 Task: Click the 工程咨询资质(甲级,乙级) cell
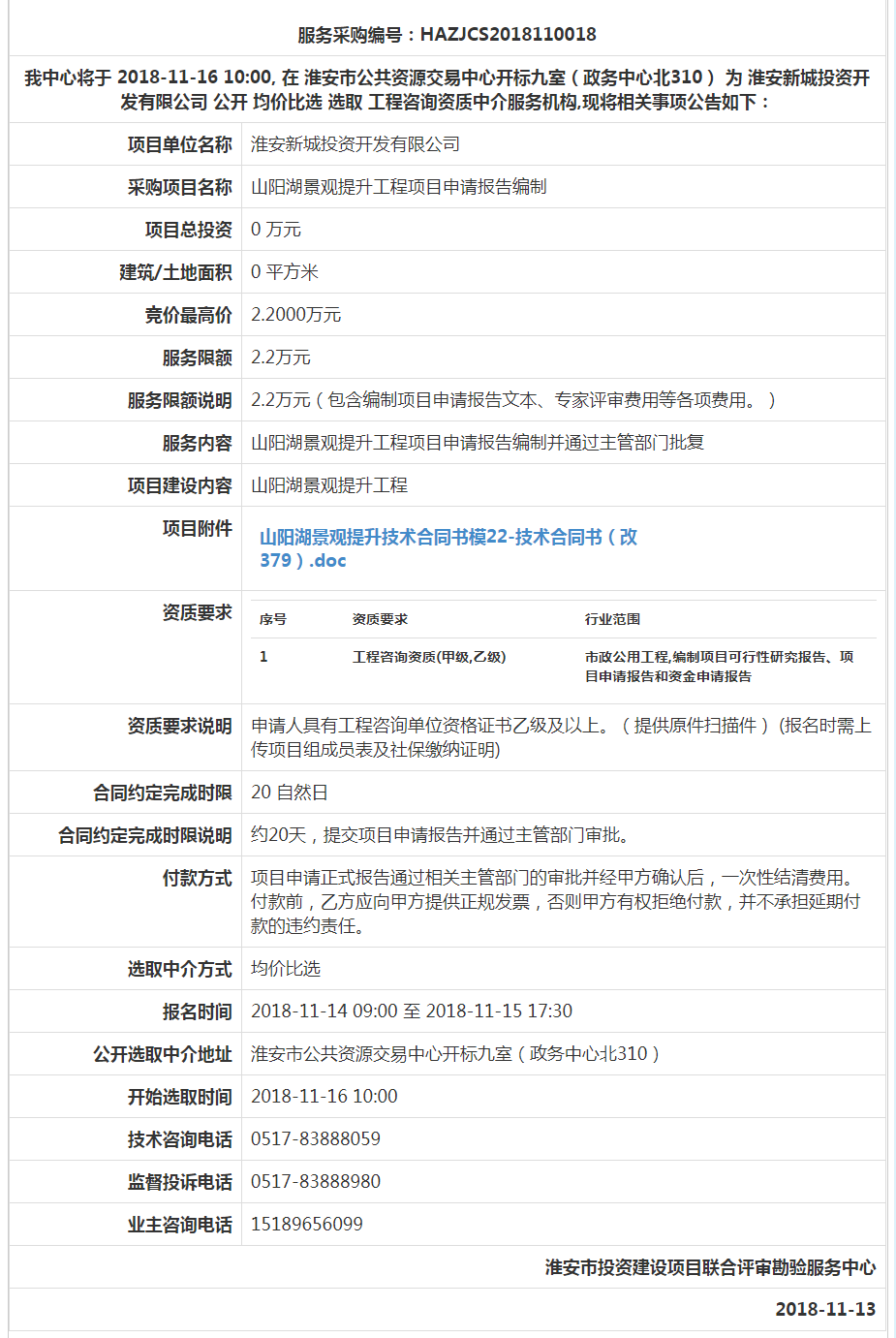pyautogui.click(x=429, y=657)
